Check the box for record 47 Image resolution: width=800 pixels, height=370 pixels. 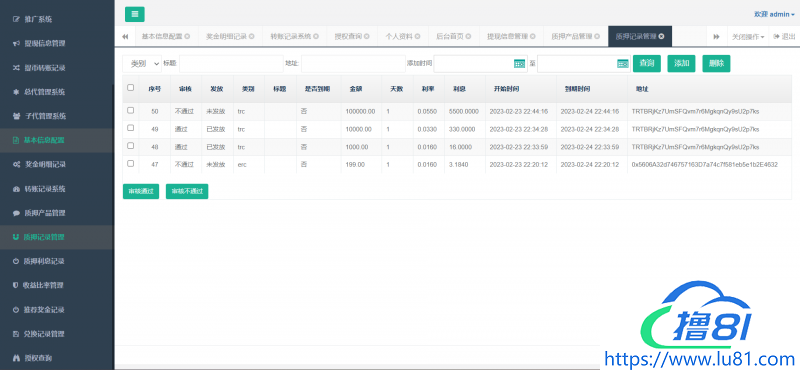(131, 163)
